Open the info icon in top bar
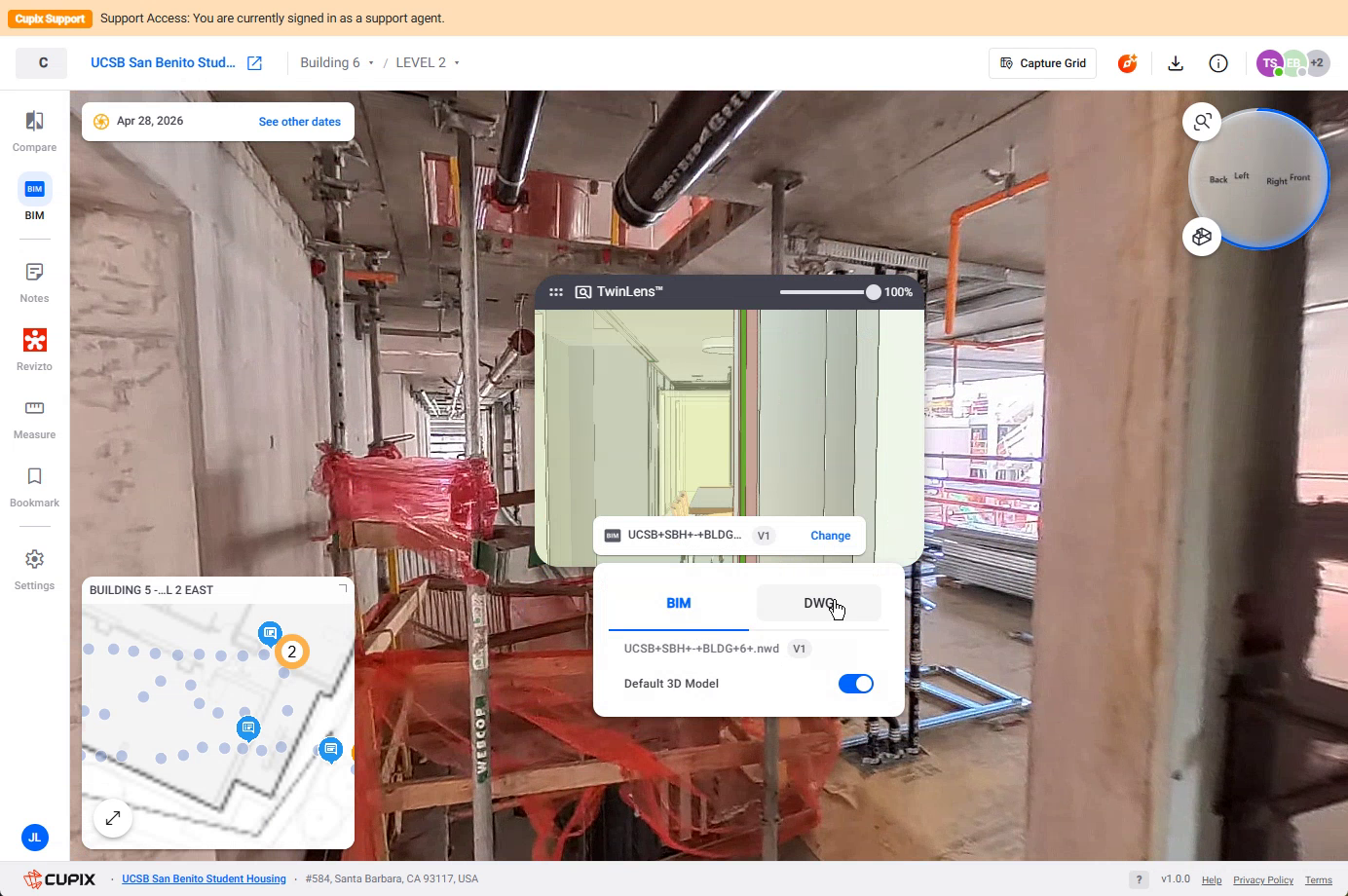The height and width of the screenshot is (896, 1348). point(1218,63)
